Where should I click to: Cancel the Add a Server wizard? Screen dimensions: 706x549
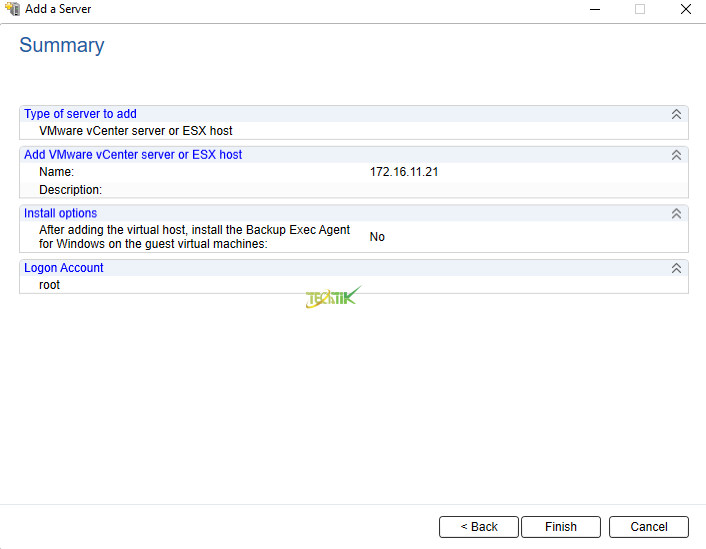[x=649, y=527]
